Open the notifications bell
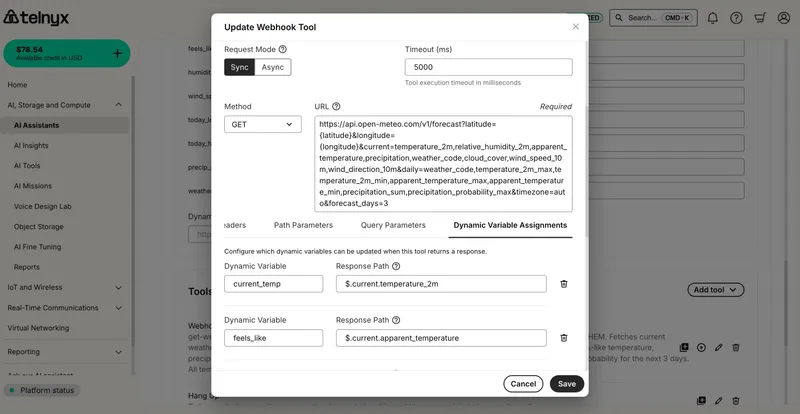Viewport: 800px width, 414px height. tap(712, 18)
